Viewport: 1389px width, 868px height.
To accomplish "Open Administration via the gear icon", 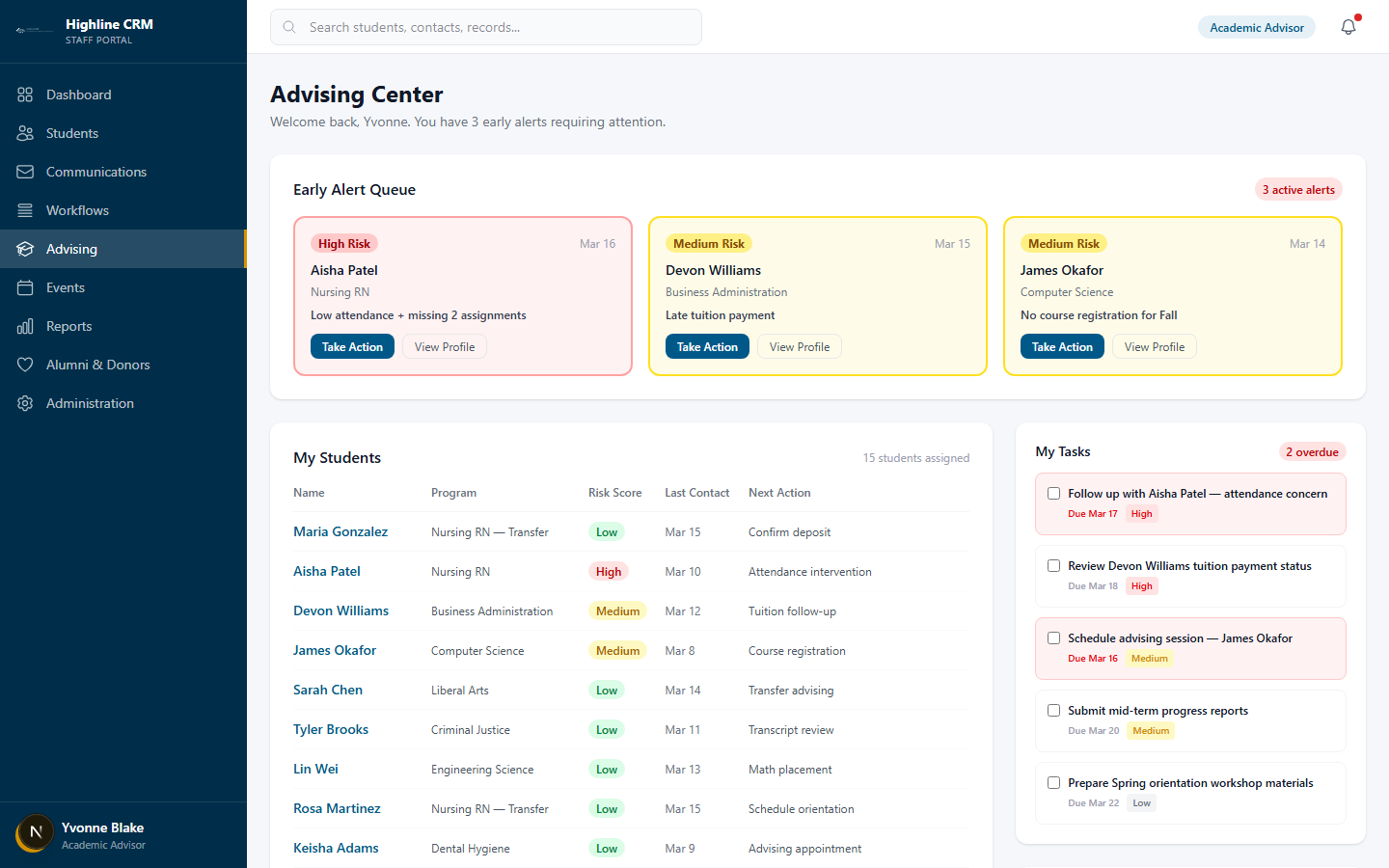I will point(25,403).
